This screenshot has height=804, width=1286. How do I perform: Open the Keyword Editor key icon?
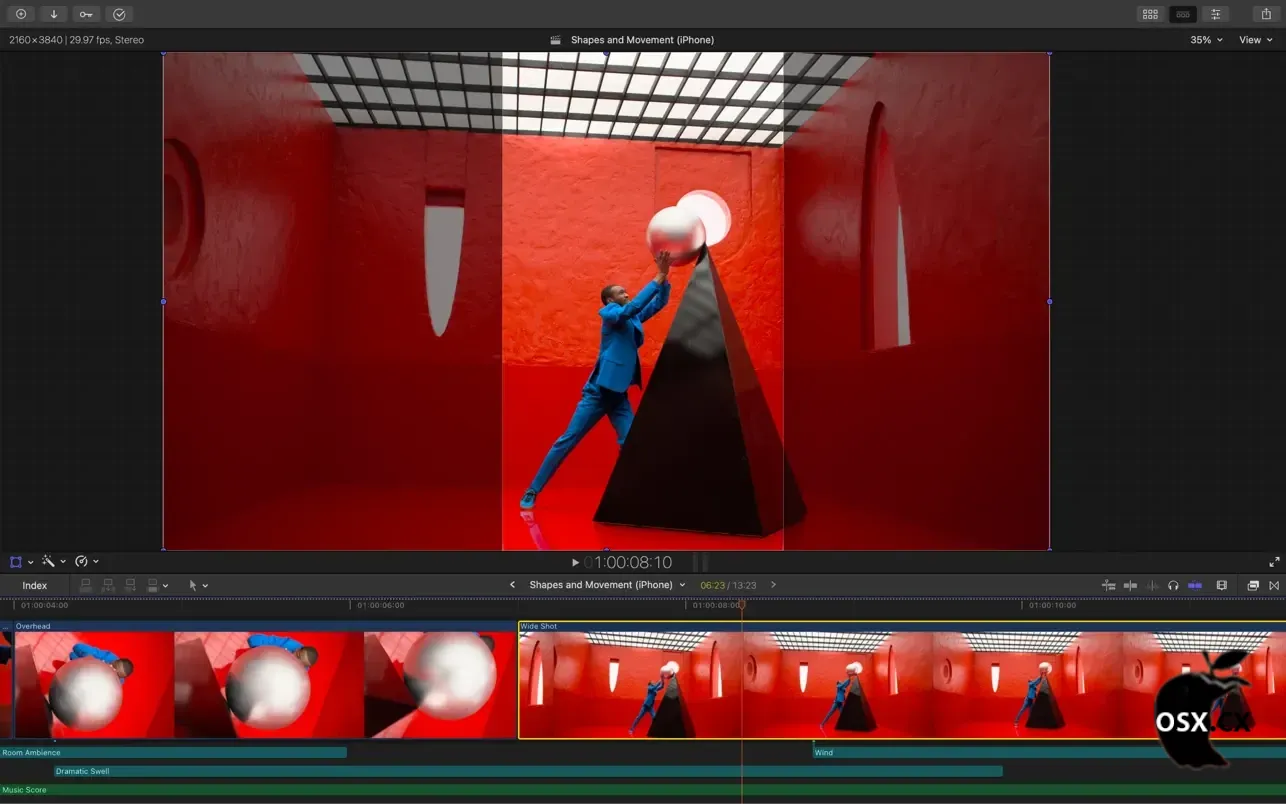(86, 14)
